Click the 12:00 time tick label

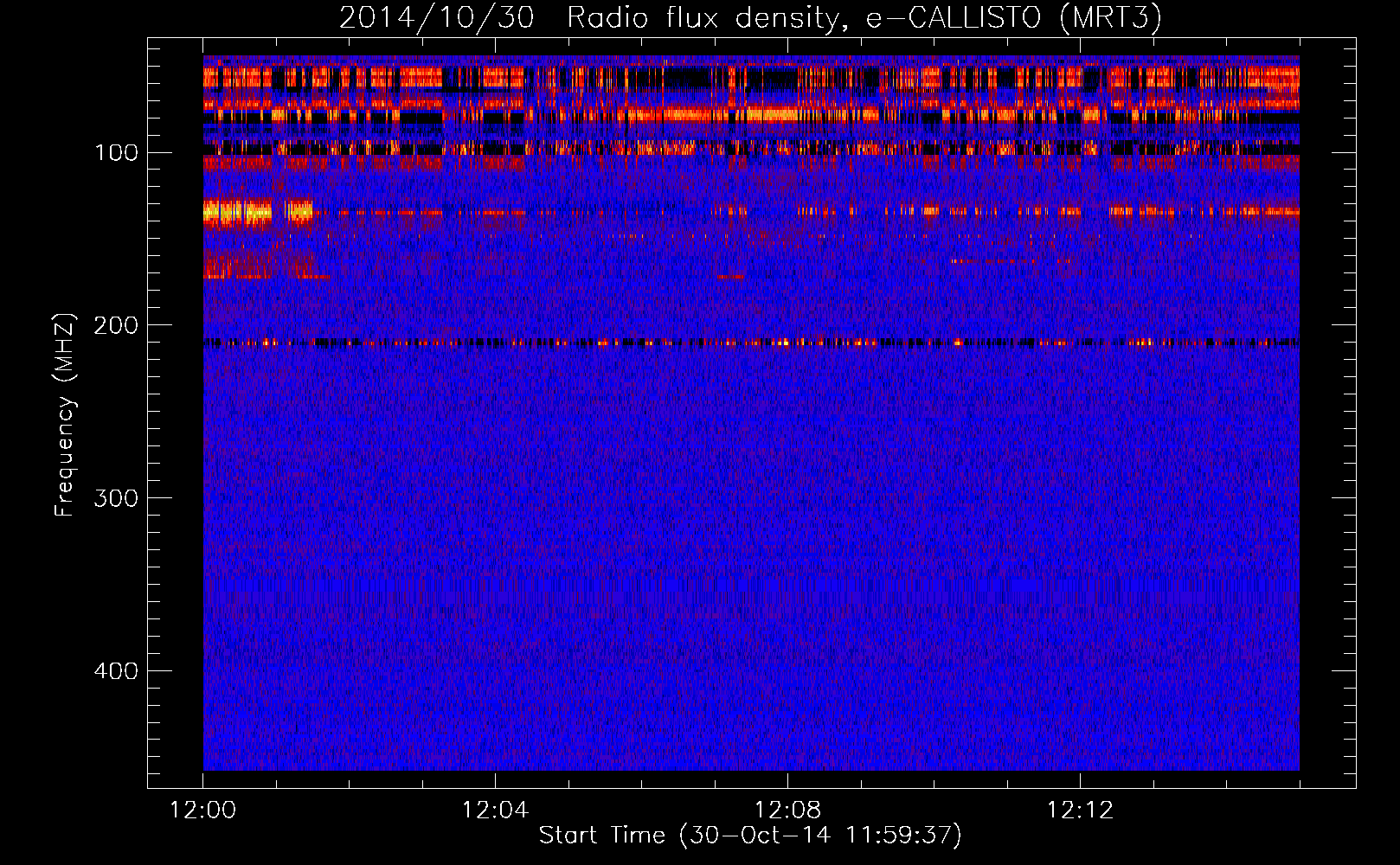[x=203, y=811]
